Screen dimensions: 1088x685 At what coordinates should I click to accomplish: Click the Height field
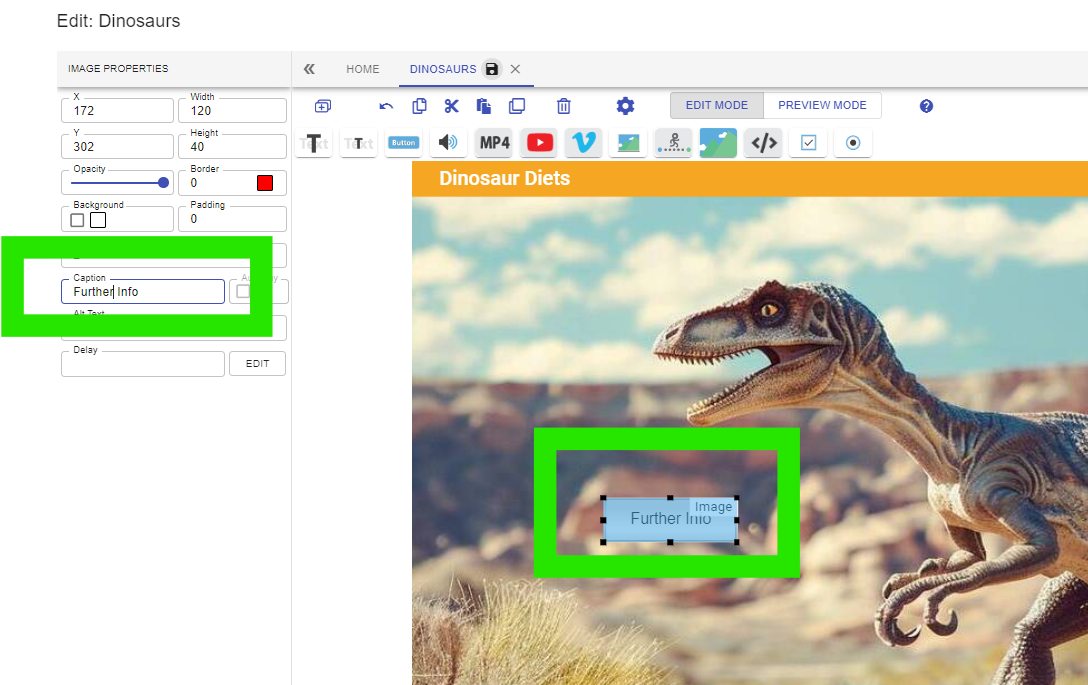click(232, 146)
